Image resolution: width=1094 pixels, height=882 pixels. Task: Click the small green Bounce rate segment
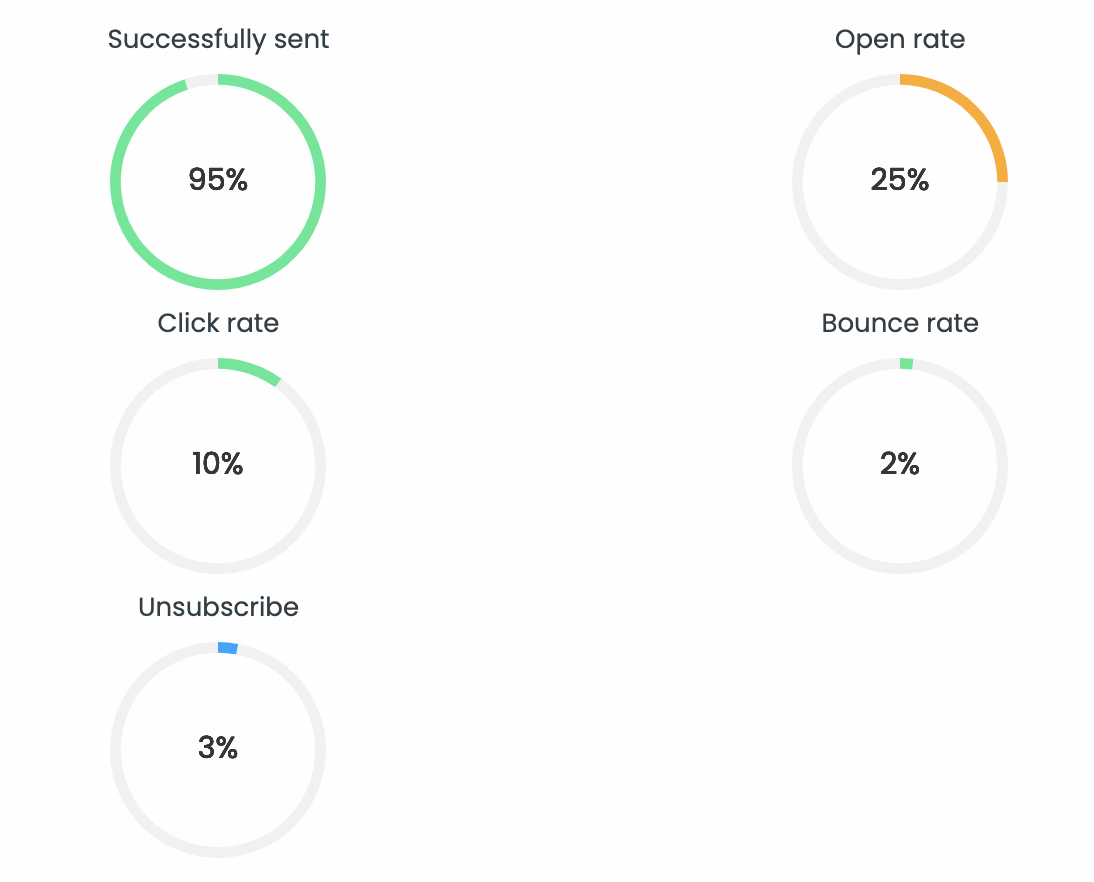[x=906, y=364]
